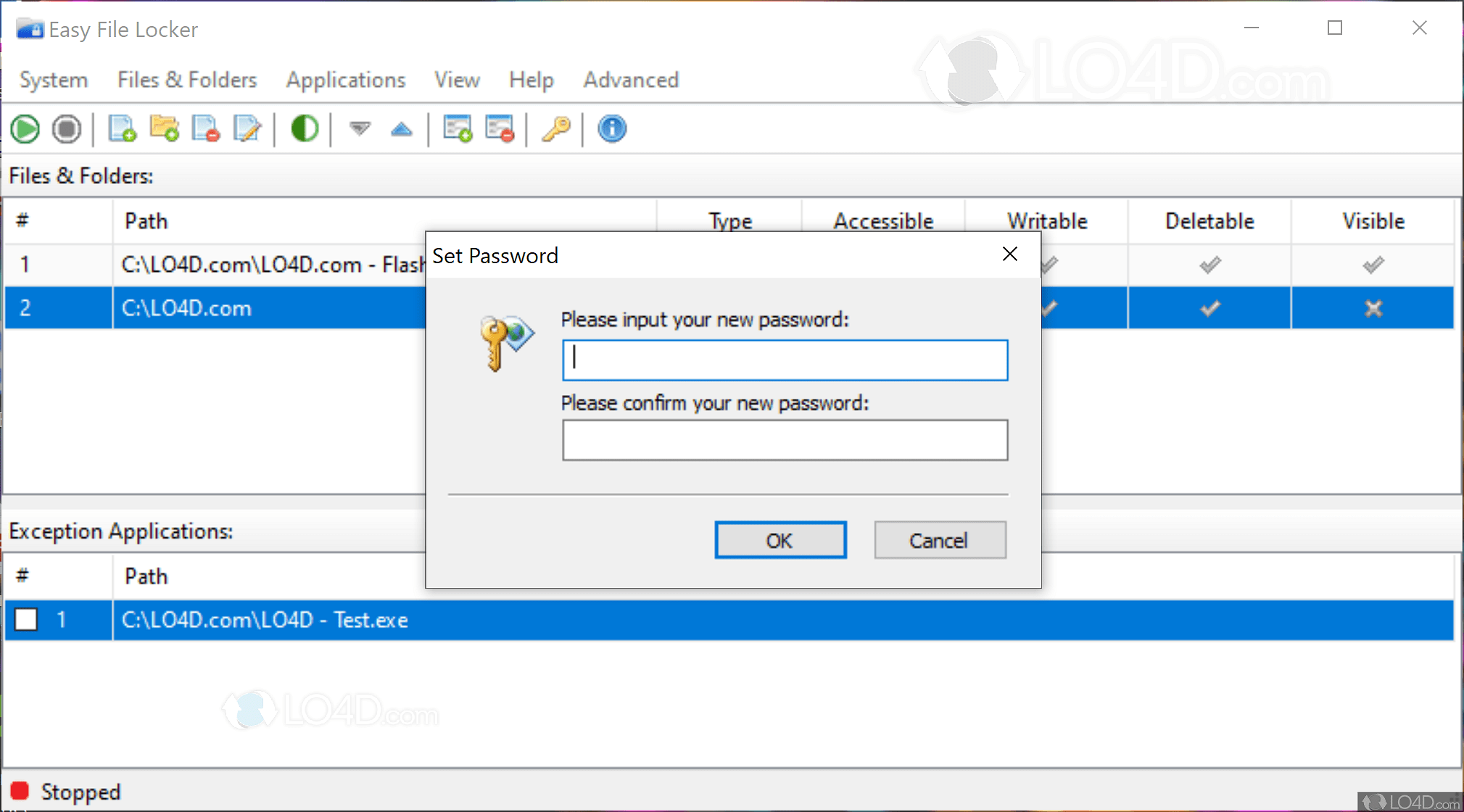
Task: Open the Files & Folders menu
Action: (x=186, y=80)
